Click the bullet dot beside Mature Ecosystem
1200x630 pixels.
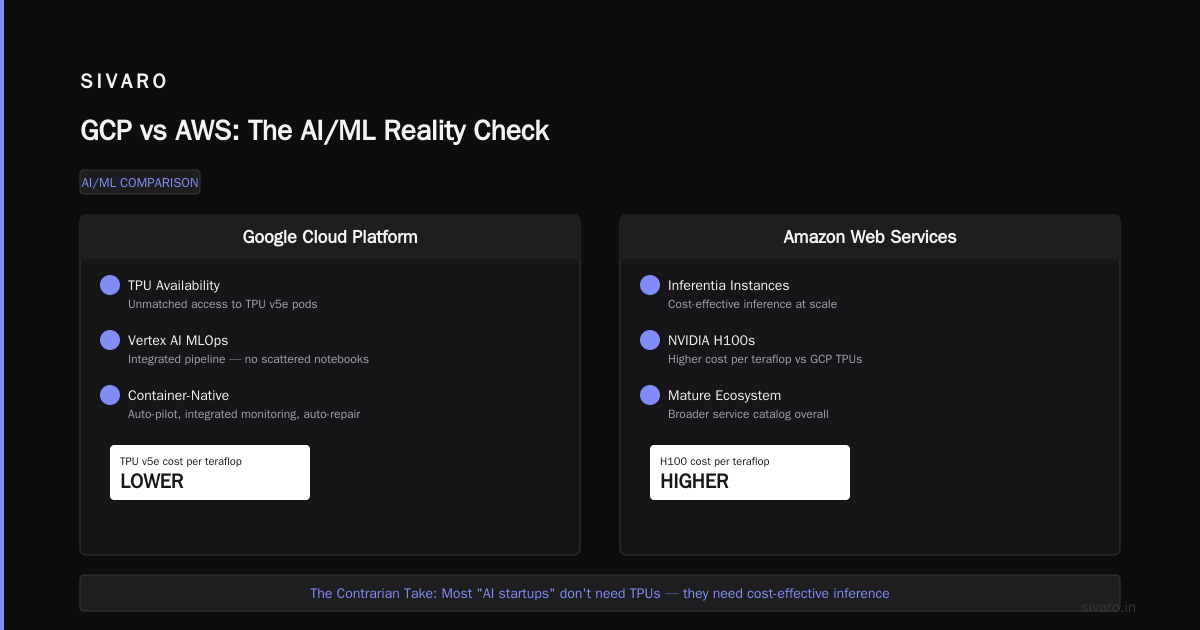coord(650,395)
